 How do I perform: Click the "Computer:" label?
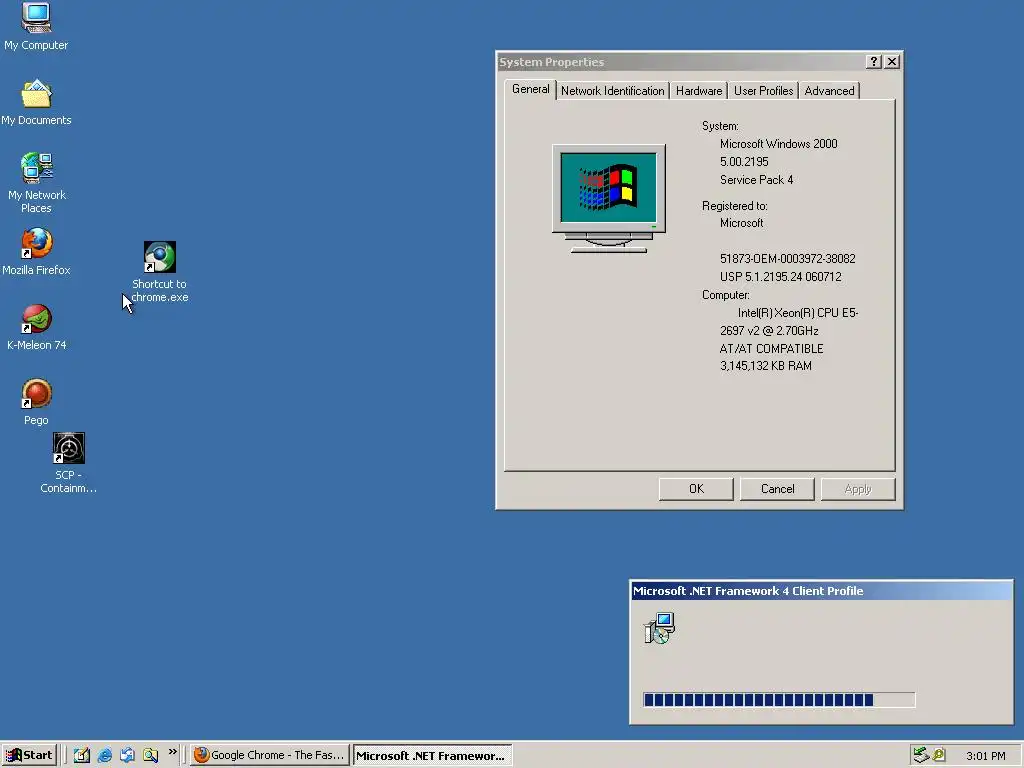[x=726, y=295]
